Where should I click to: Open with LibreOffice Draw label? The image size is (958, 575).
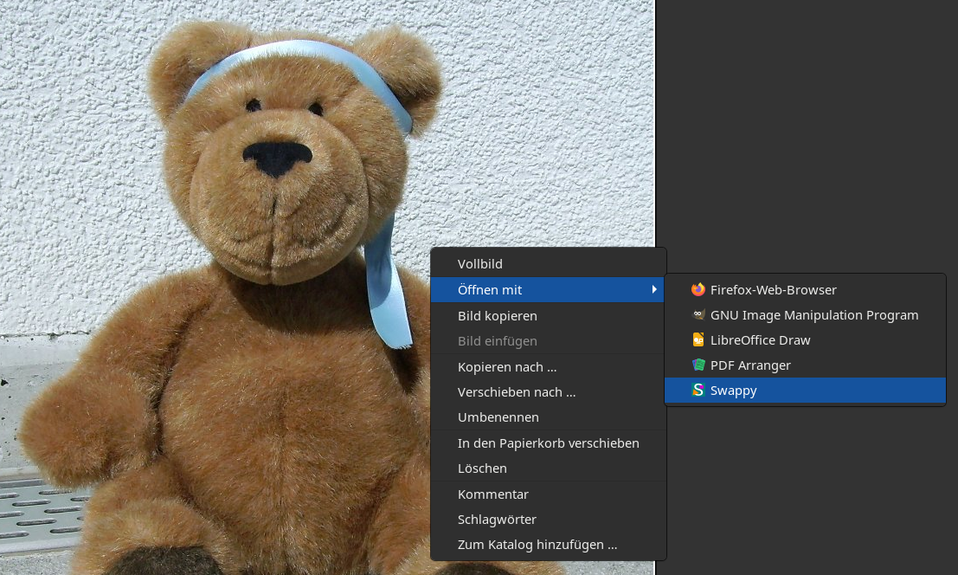[760, 340]
